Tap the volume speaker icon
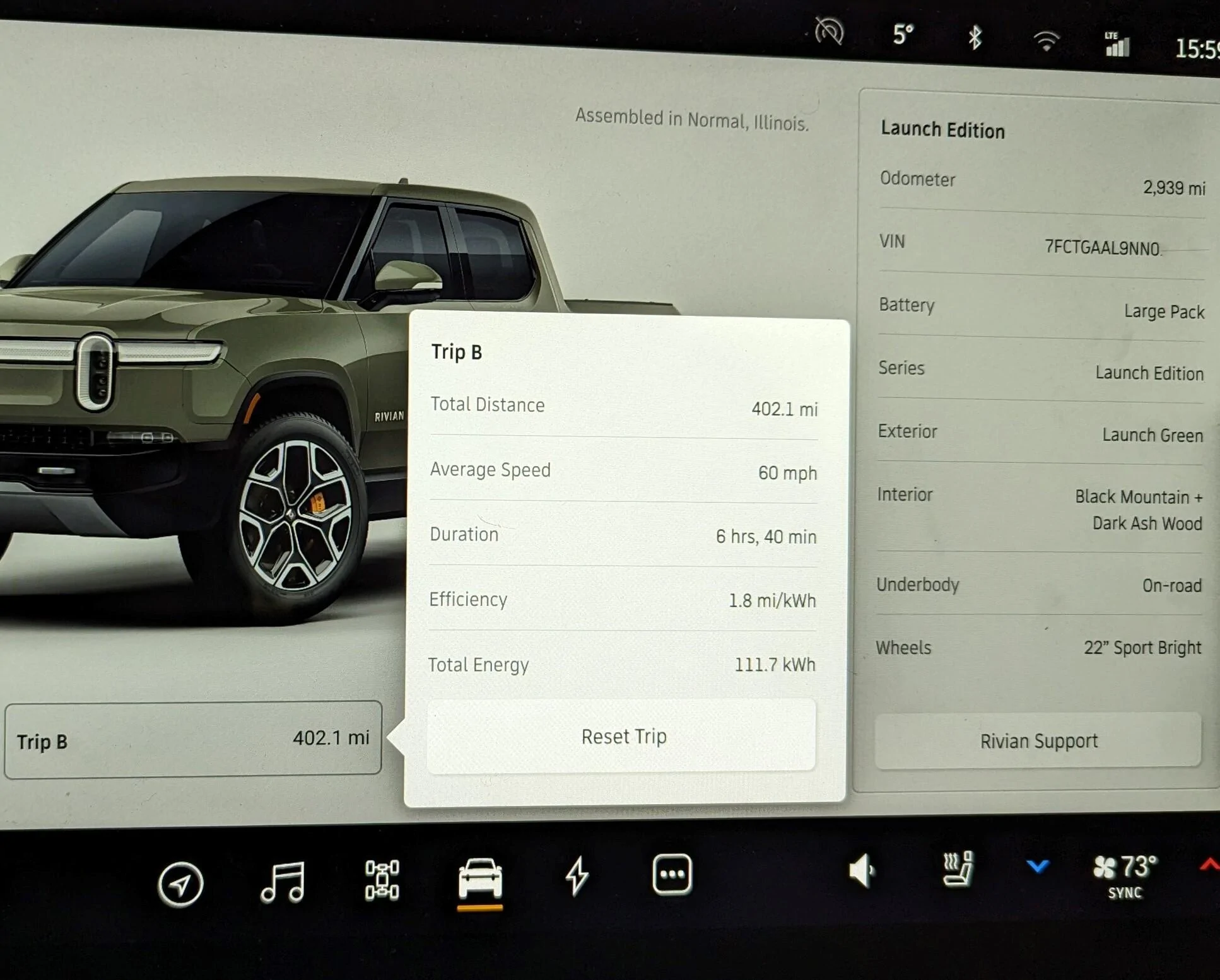 862,870
